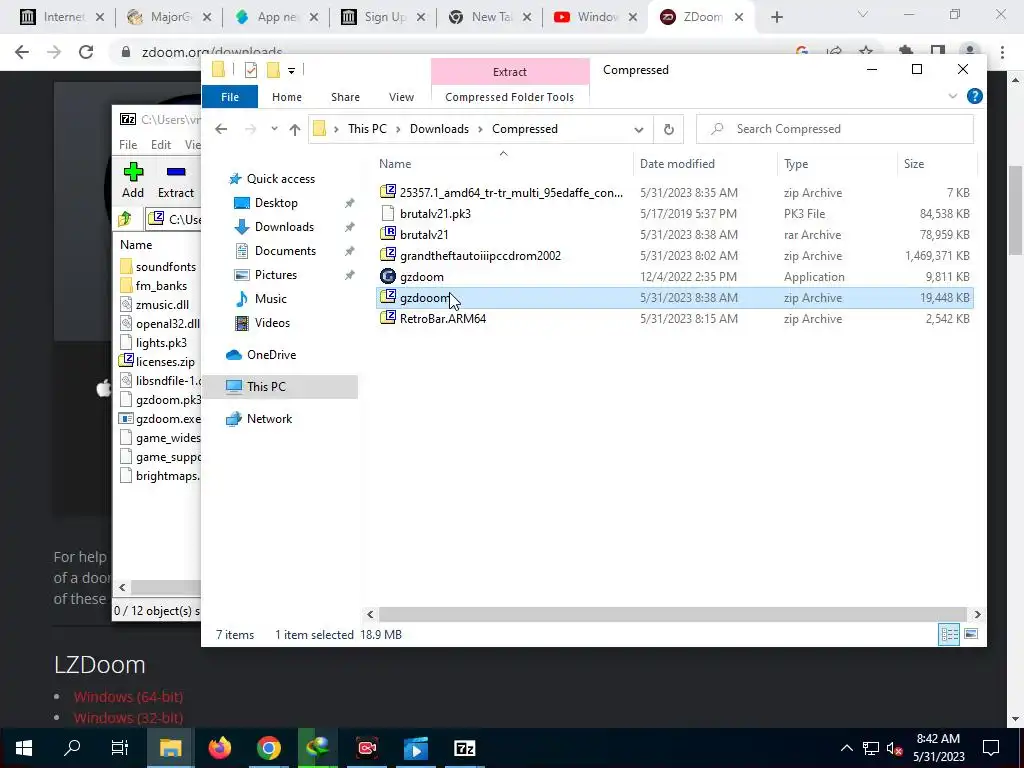Bookmark this page with star icon
The height and width of the screenshot is (768, 1024).
tap(866, 52)
